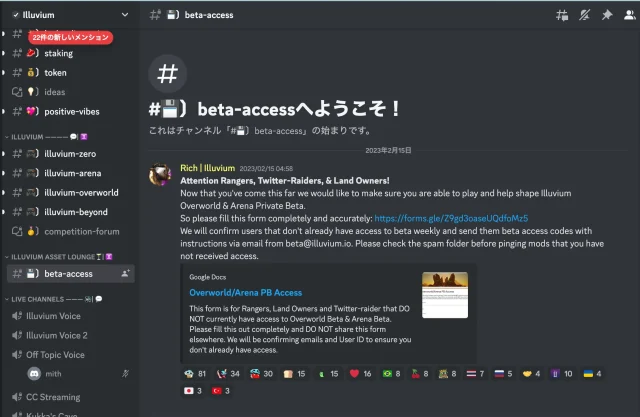This screenshot has height=417, width=640.
Task: Toggle the Ukraine flag reaction 4
Action: tap(592, 374)
